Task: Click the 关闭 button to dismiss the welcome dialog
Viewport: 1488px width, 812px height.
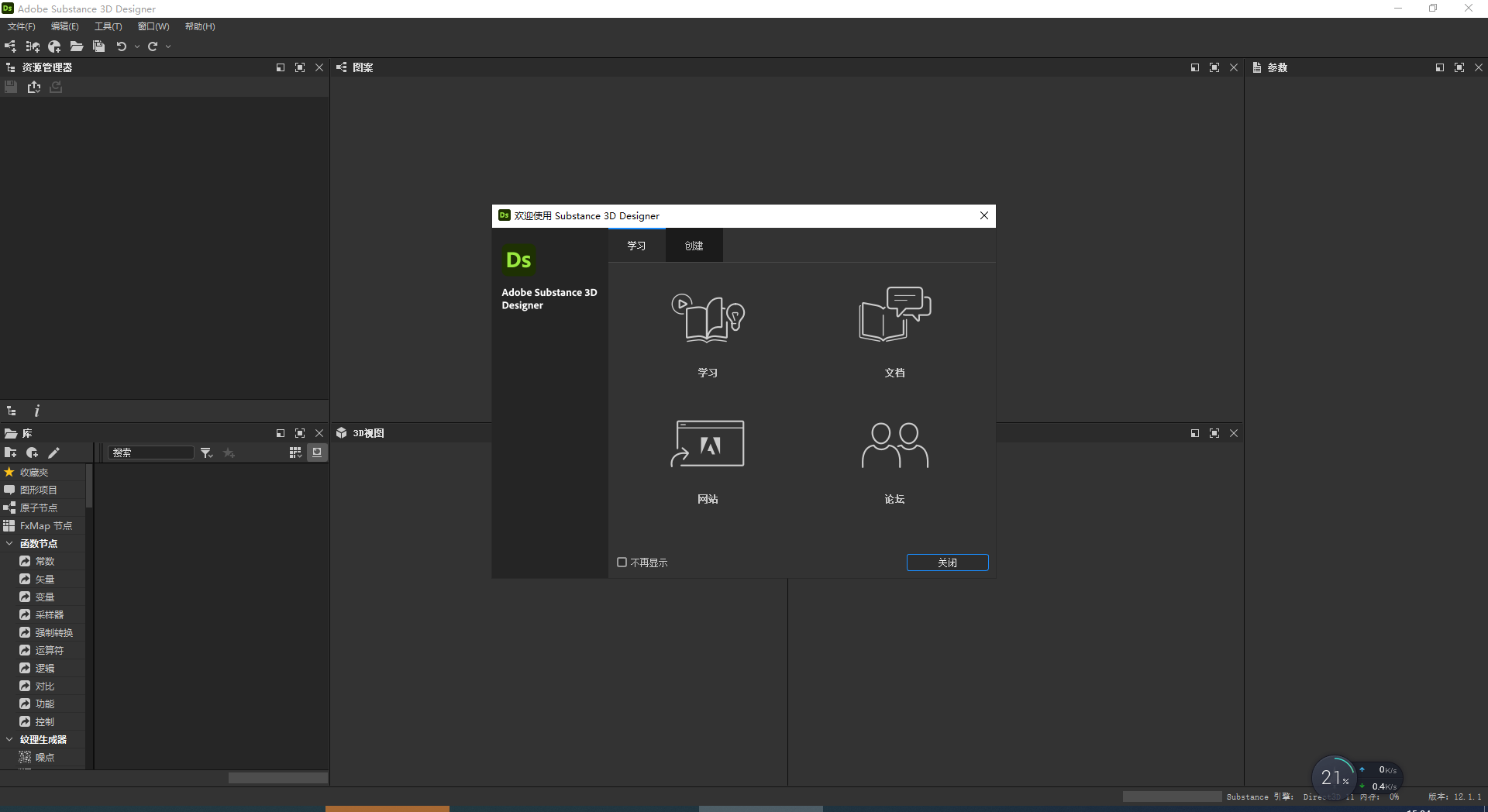Action: point(947,562)
